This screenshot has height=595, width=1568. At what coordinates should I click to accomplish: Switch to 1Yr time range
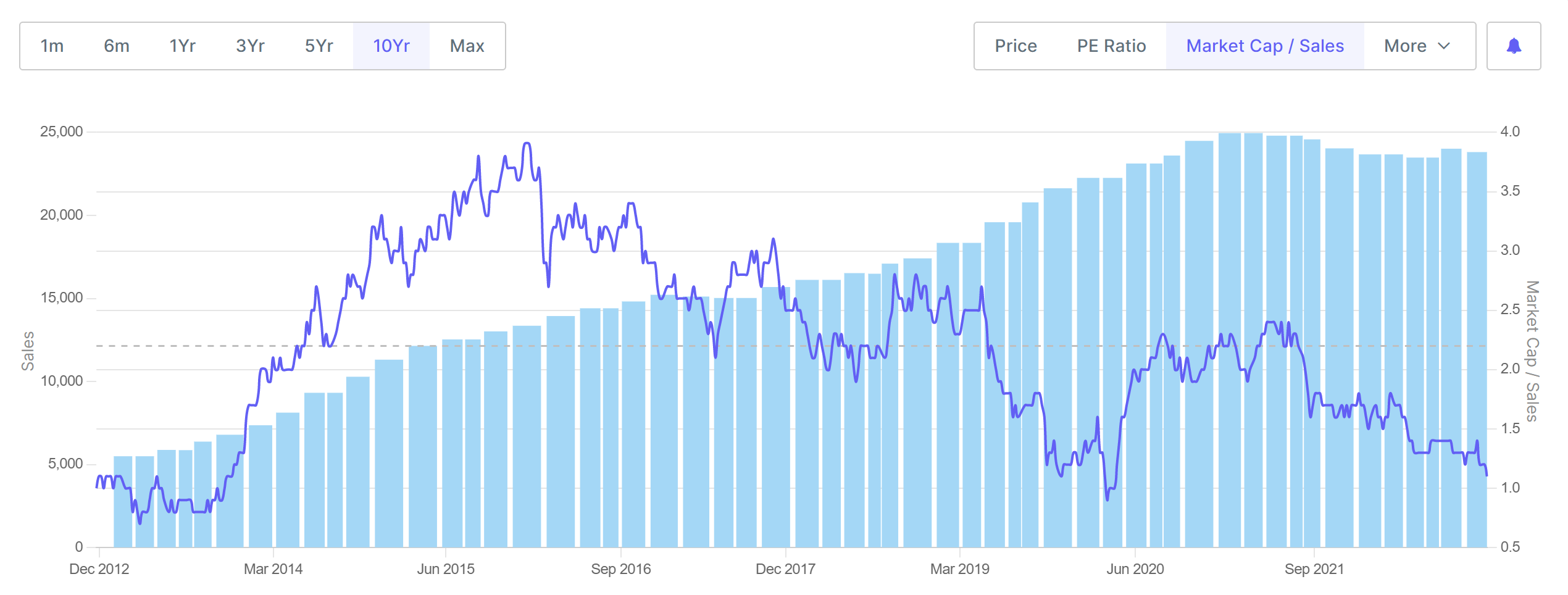tap(182, 46)
